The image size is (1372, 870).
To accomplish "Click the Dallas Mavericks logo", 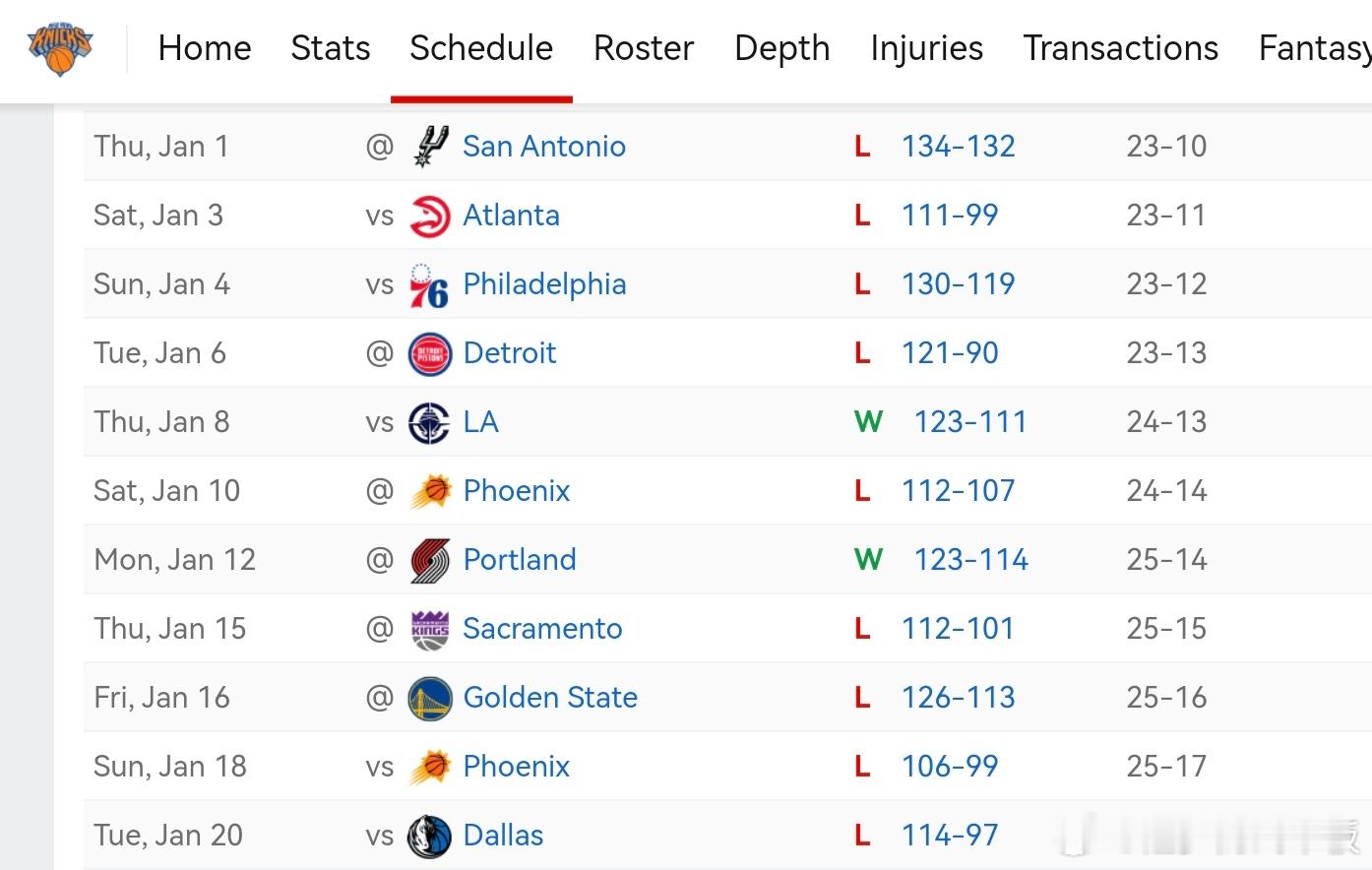I will [430, 836].
